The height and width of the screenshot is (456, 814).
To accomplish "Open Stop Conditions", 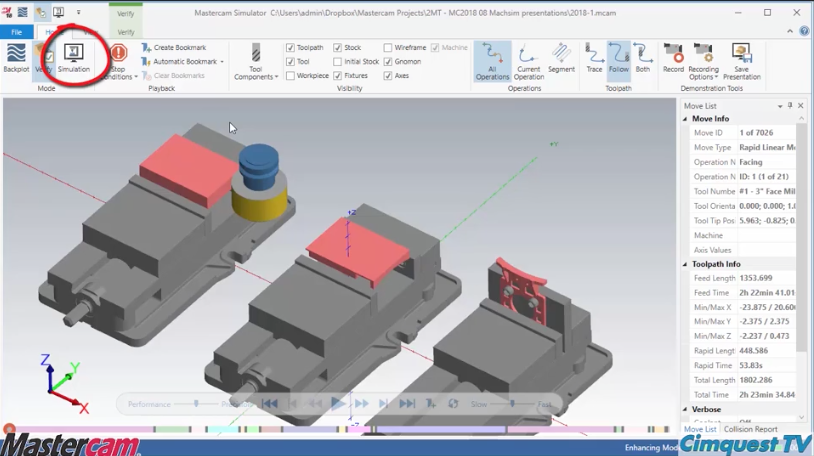I will [119, 62].
